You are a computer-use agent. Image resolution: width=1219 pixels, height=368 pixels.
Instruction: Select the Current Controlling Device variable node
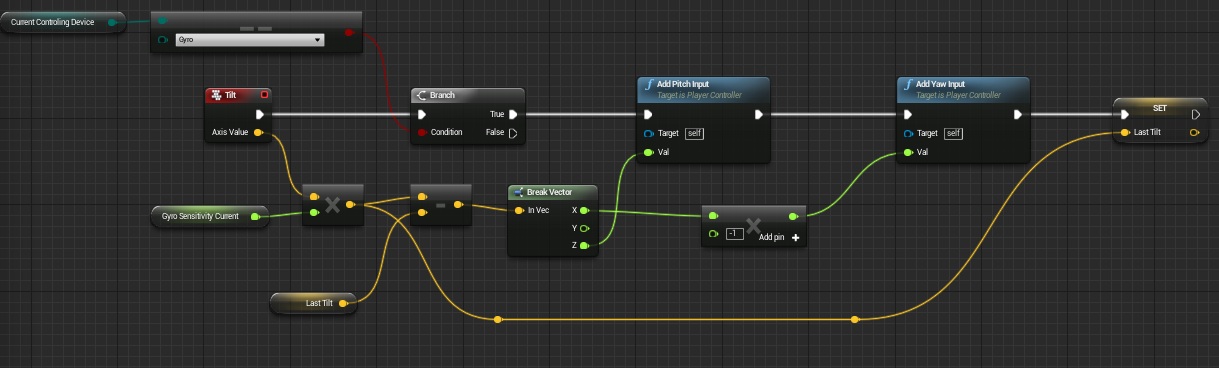coord(62,22)
